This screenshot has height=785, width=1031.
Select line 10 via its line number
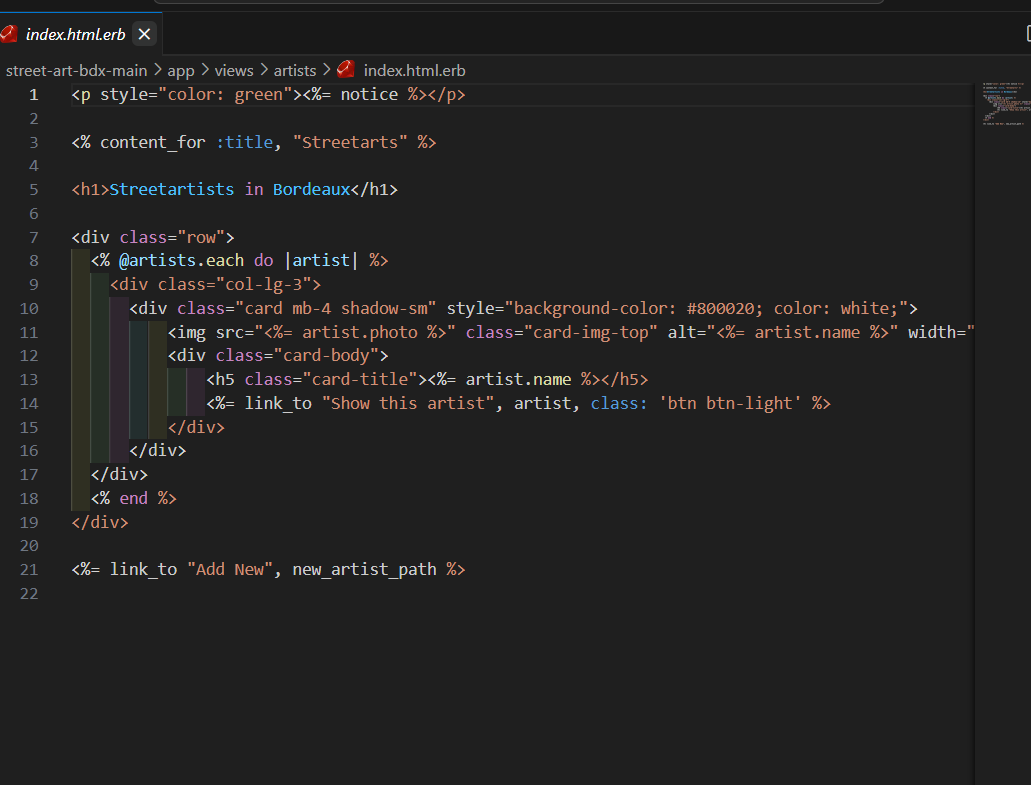click(29, 308)
